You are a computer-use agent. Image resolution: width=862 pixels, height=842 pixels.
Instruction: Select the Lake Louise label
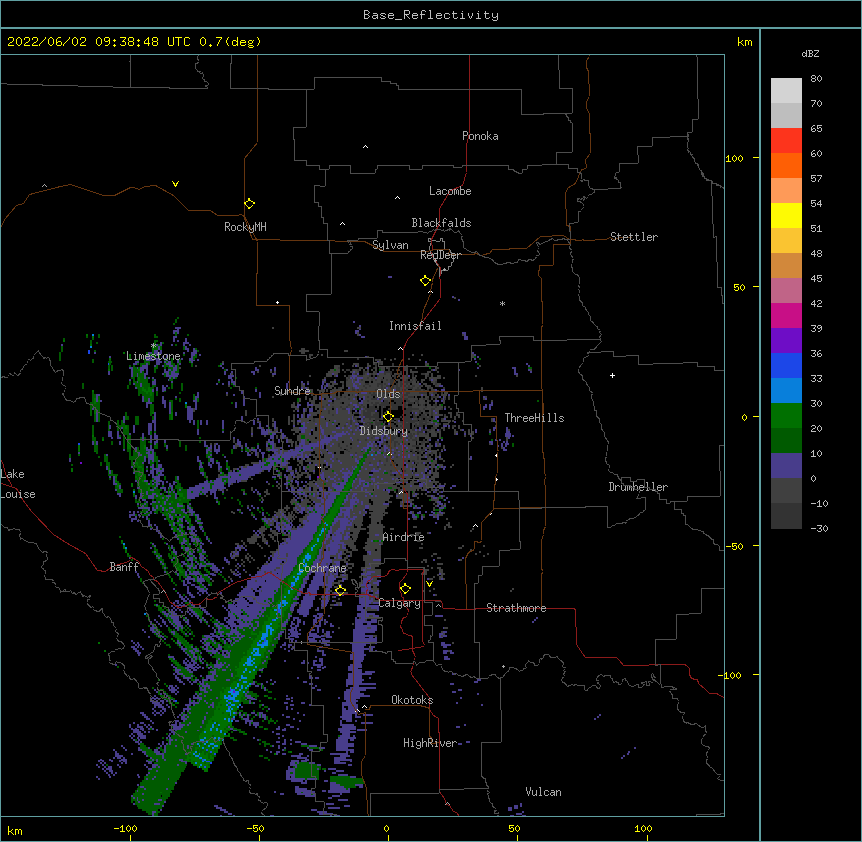(x=18, y=484)
